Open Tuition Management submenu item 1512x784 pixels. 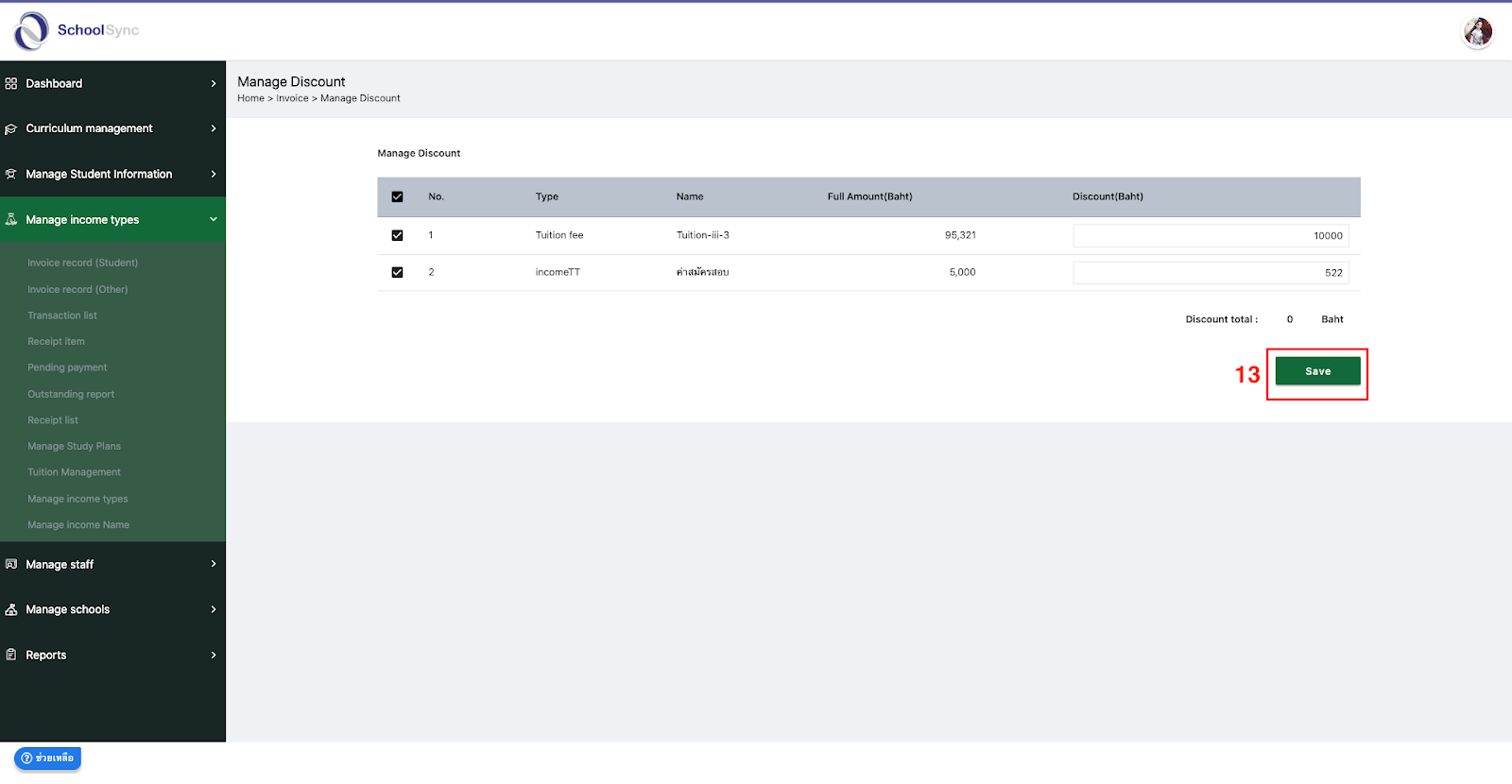74,472
